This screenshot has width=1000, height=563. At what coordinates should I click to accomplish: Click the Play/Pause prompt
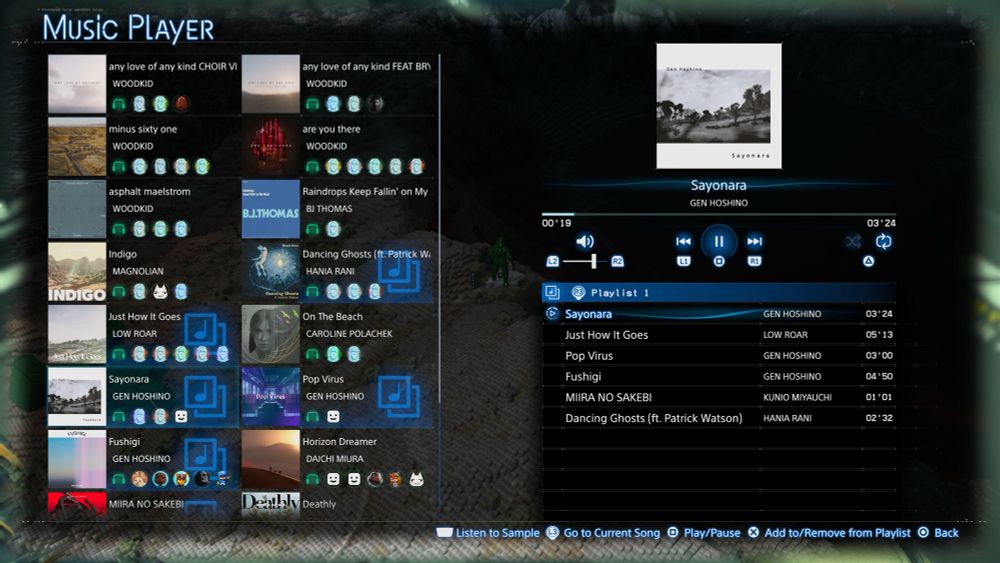[704, 532]
